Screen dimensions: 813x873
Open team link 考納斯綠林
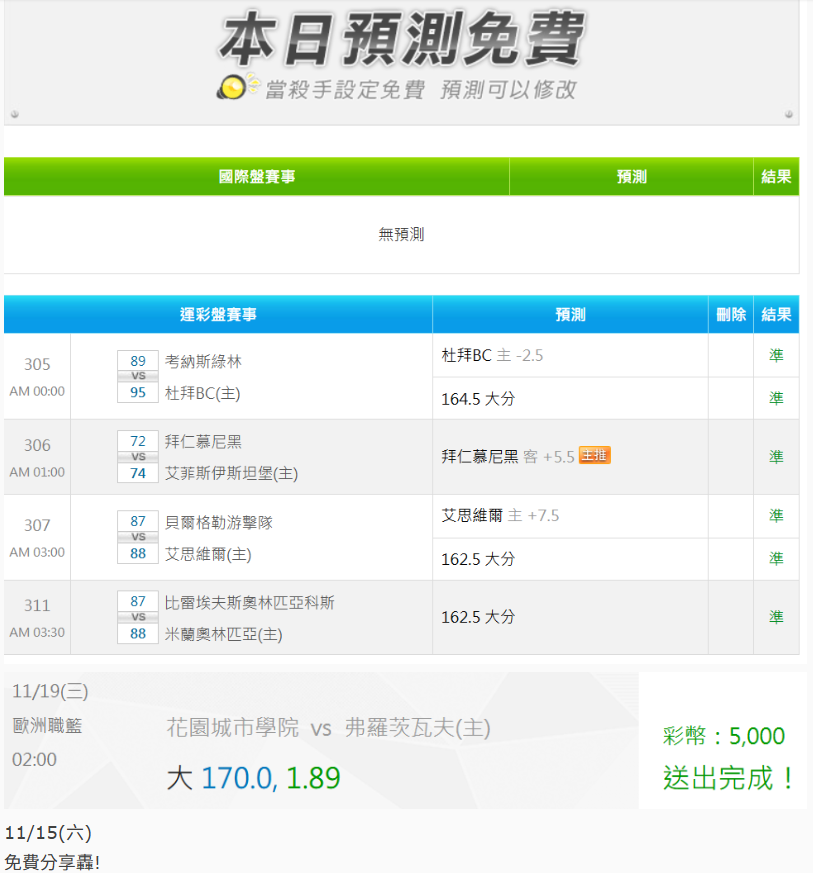pyautogui.click(x=203, y=361)
